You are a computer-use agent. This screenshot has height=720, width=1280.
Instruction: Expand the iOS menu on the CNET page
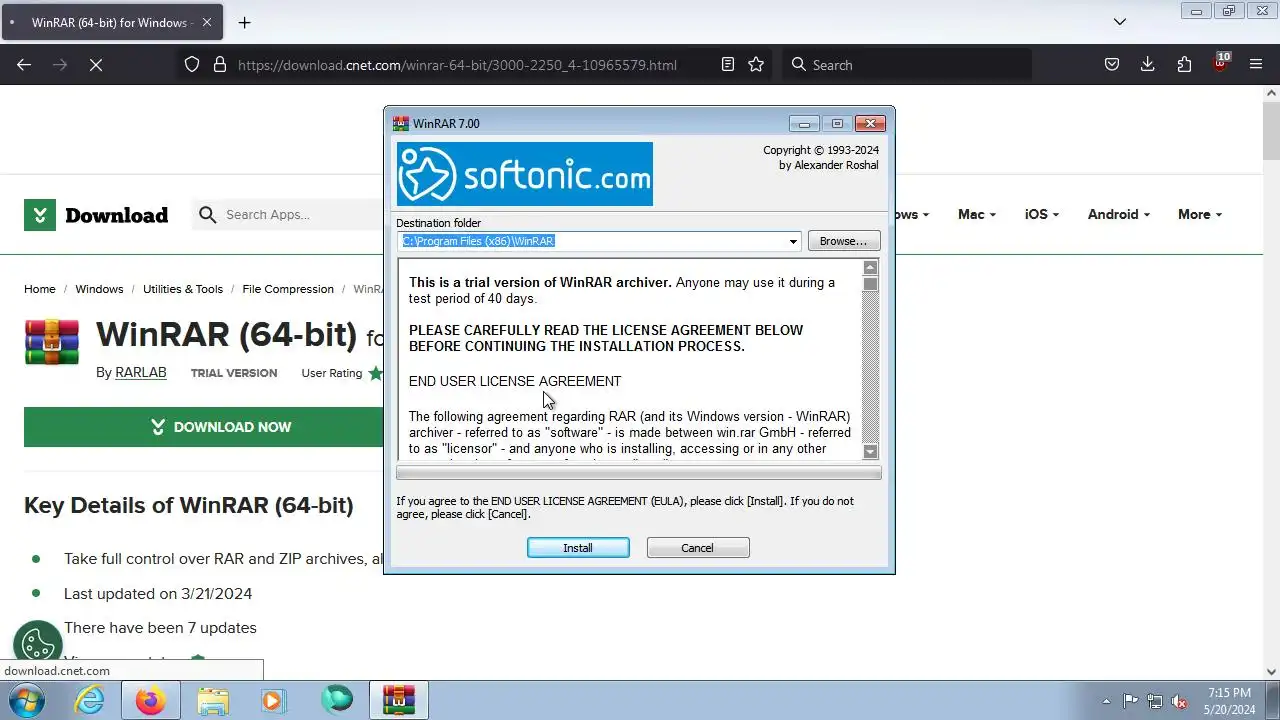[x=1041, y=215]
